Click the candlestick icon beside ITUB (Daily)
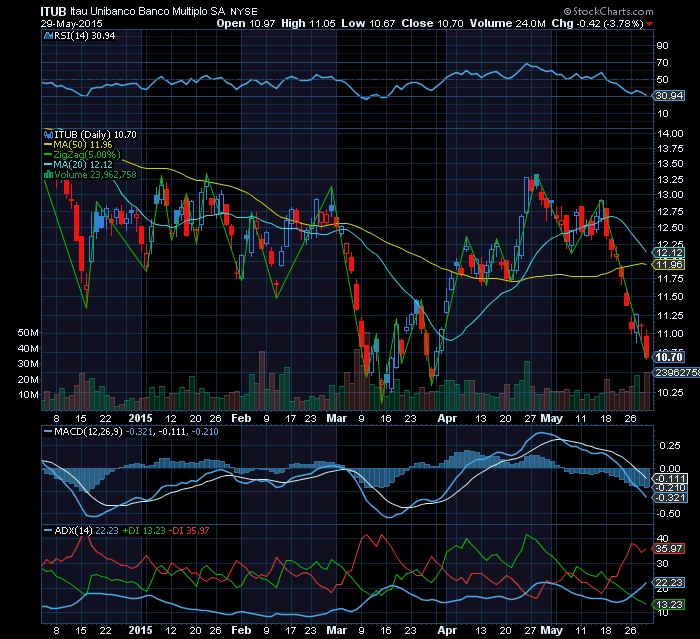 pyautogui.click(x=48, y=134)
